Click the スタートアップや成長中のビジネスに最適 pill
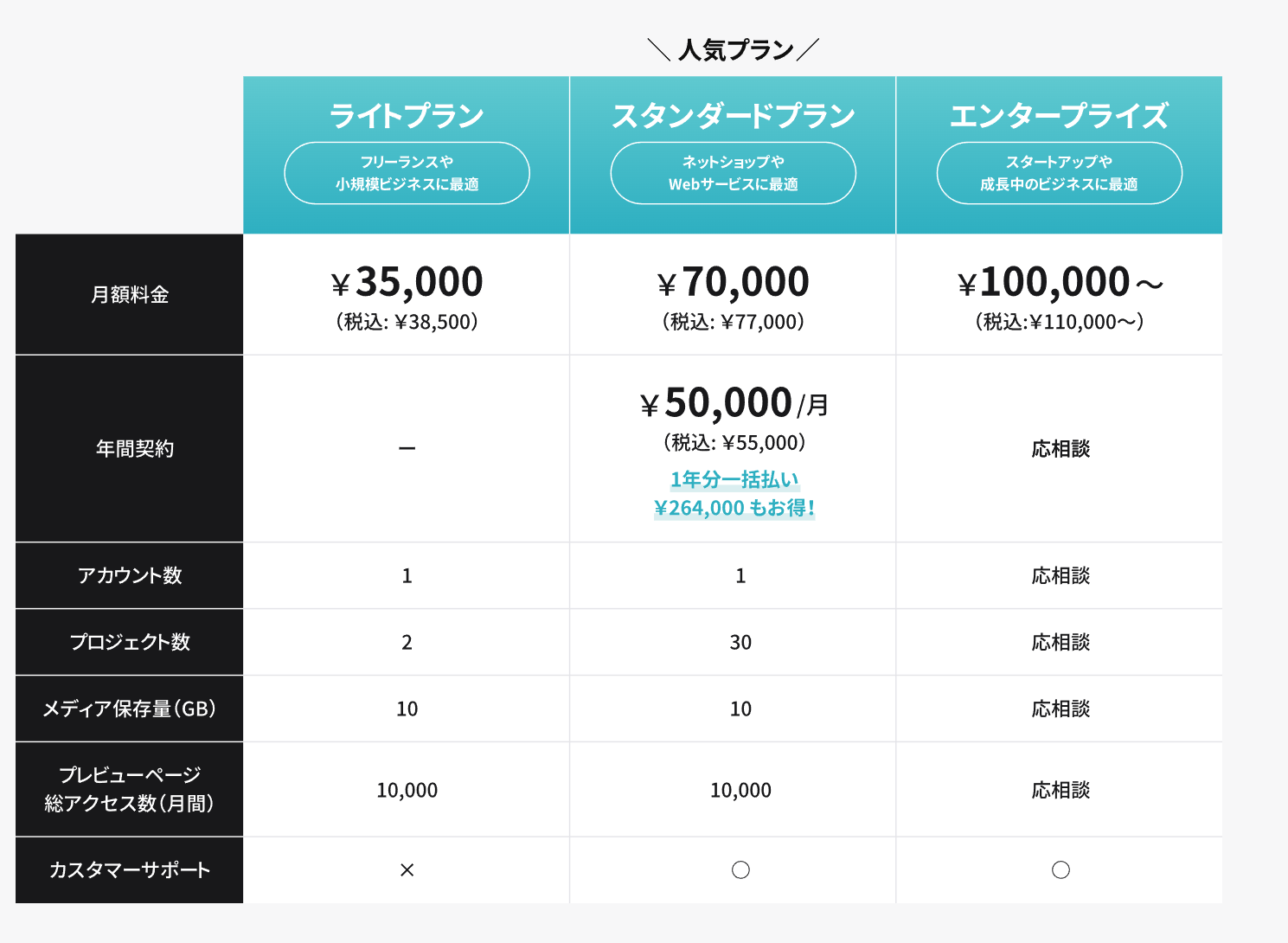Screen dimensions: 1288x943 1059,173
